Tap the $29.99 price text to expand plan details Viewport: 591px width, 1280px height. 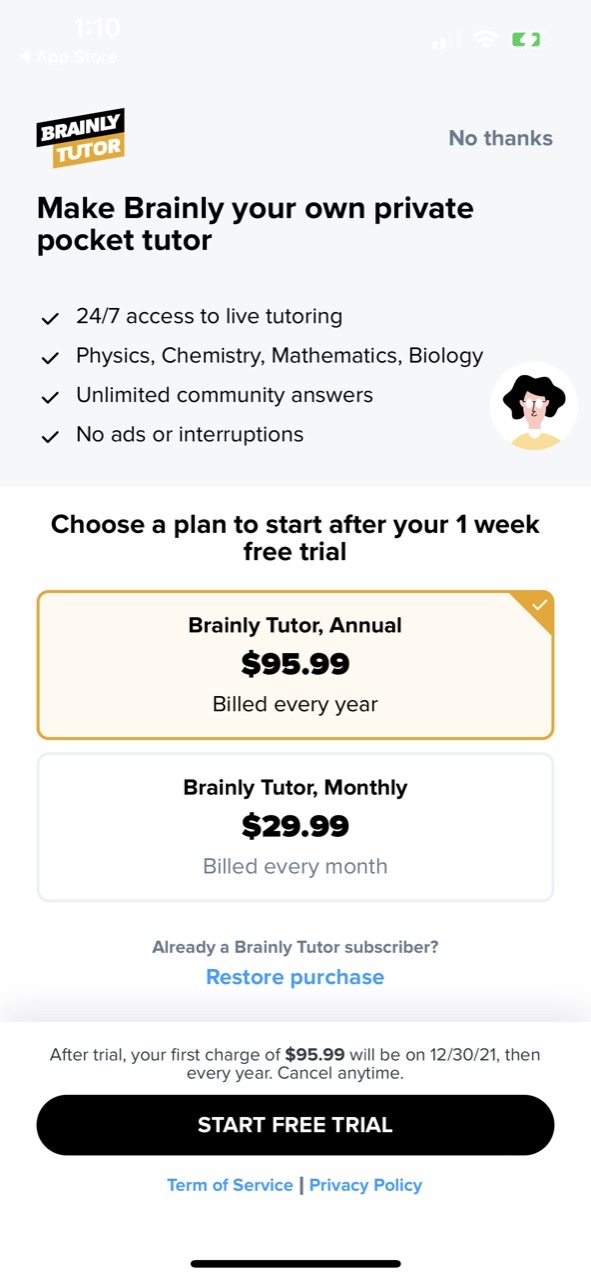click(x=295, y=826)
